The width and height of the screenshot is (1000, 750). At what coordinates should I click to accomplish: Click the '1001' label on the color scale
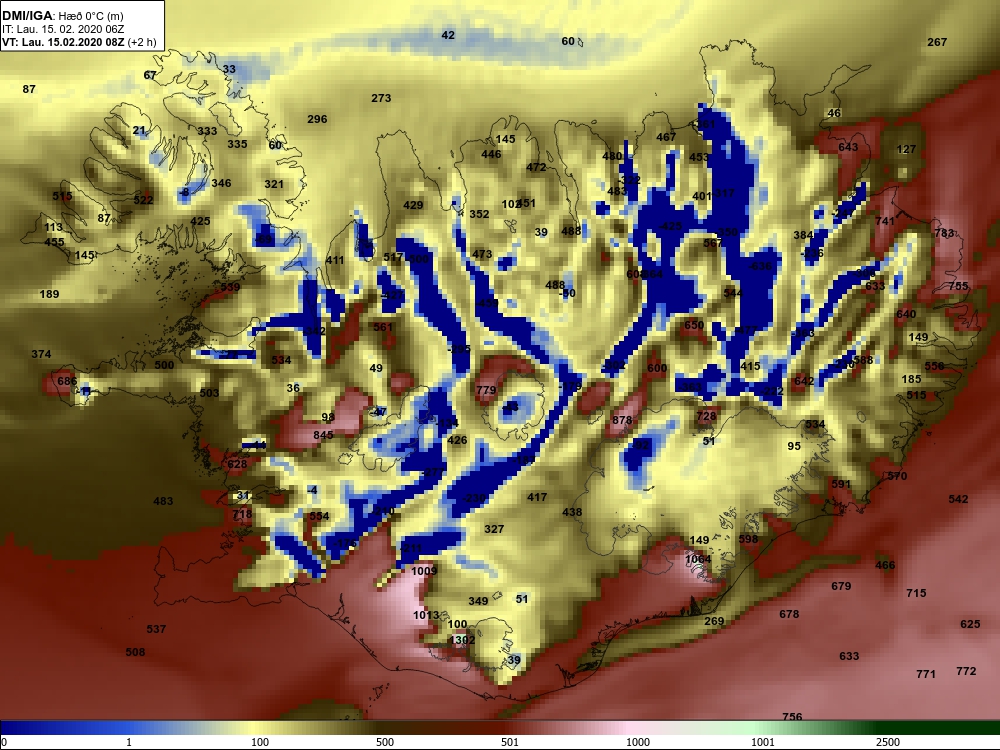point(763,742)
